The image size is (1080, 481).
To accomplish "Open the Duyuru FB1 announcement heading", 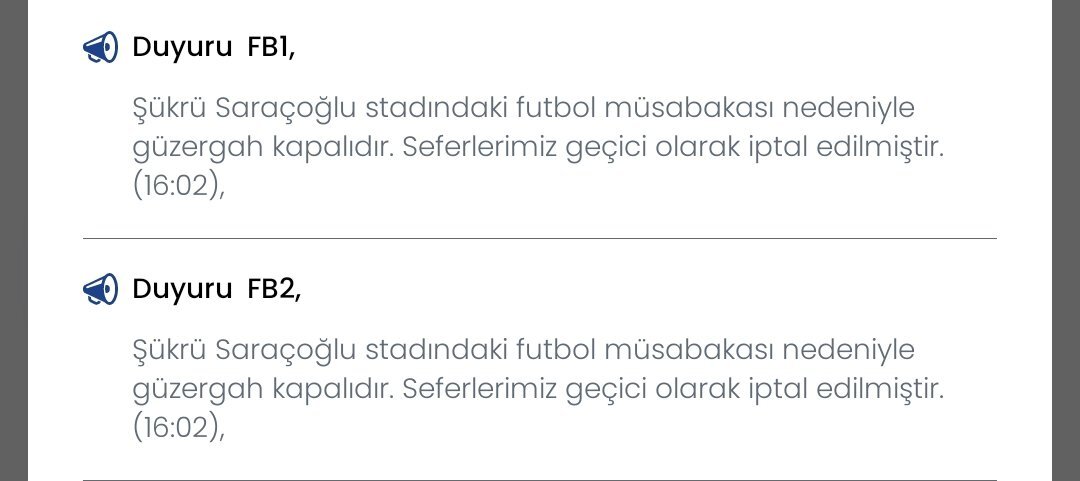I will [213, 47].
